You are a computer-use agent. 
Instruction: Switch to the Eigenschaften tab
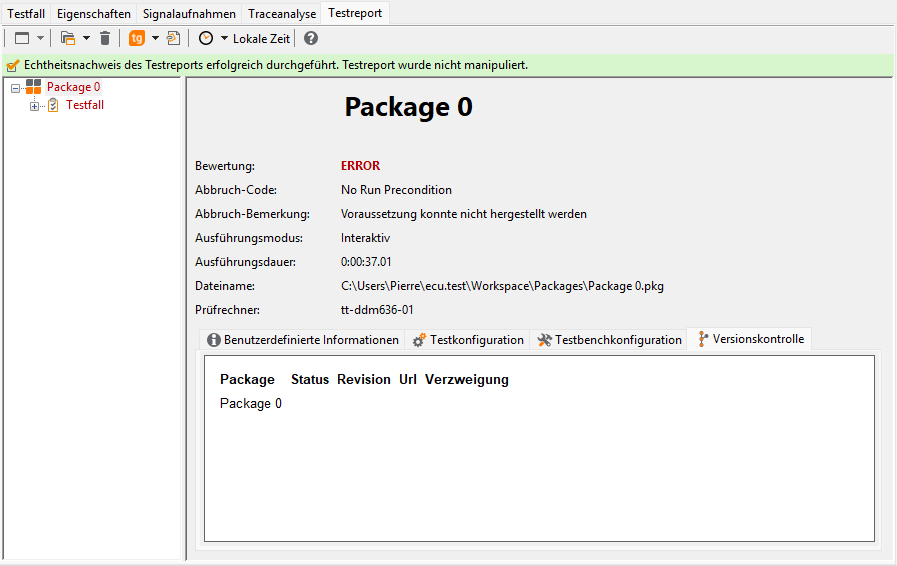(94, 14)
